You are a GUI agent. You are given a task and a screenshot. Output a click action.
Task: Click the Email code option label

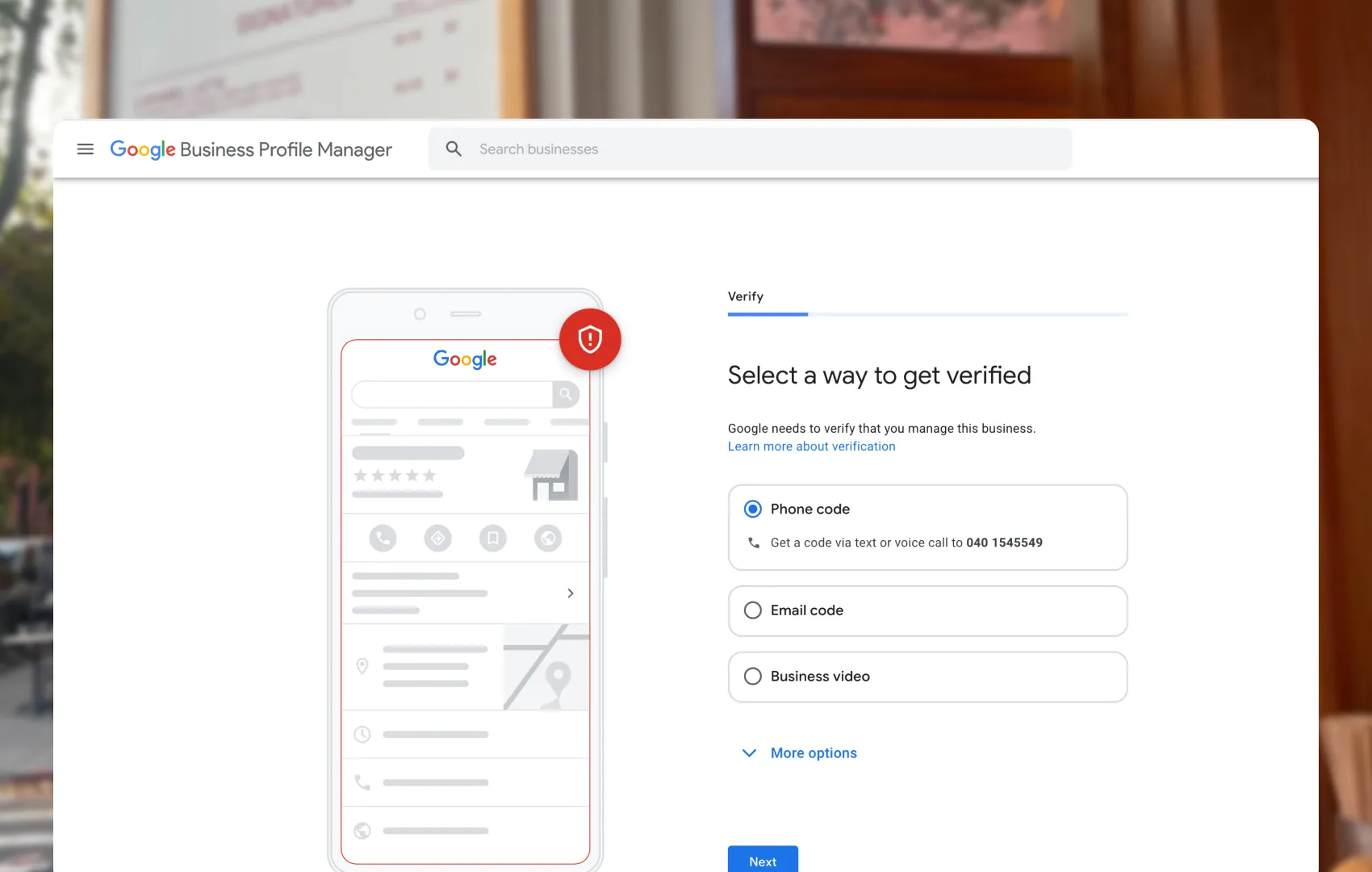[x=807, y=610]
